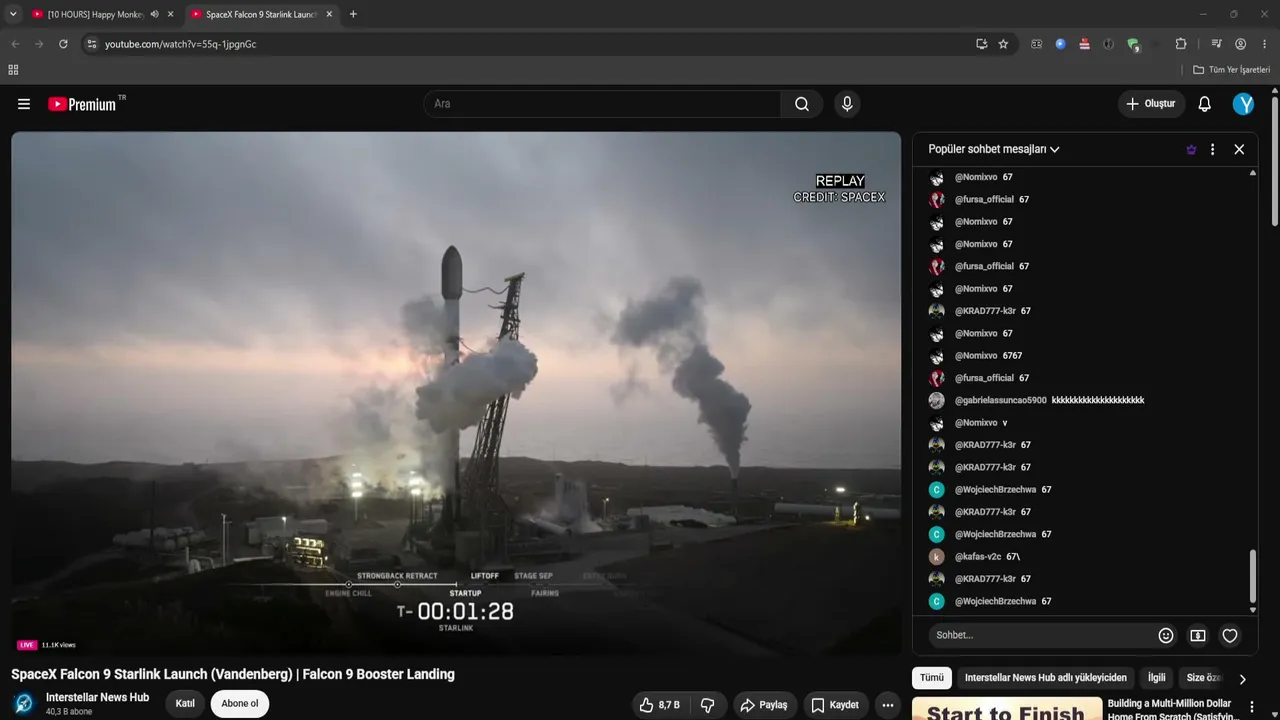1280x720 pixels.
Task: Open the Super Chat dollar icon
Action: 1198,635
